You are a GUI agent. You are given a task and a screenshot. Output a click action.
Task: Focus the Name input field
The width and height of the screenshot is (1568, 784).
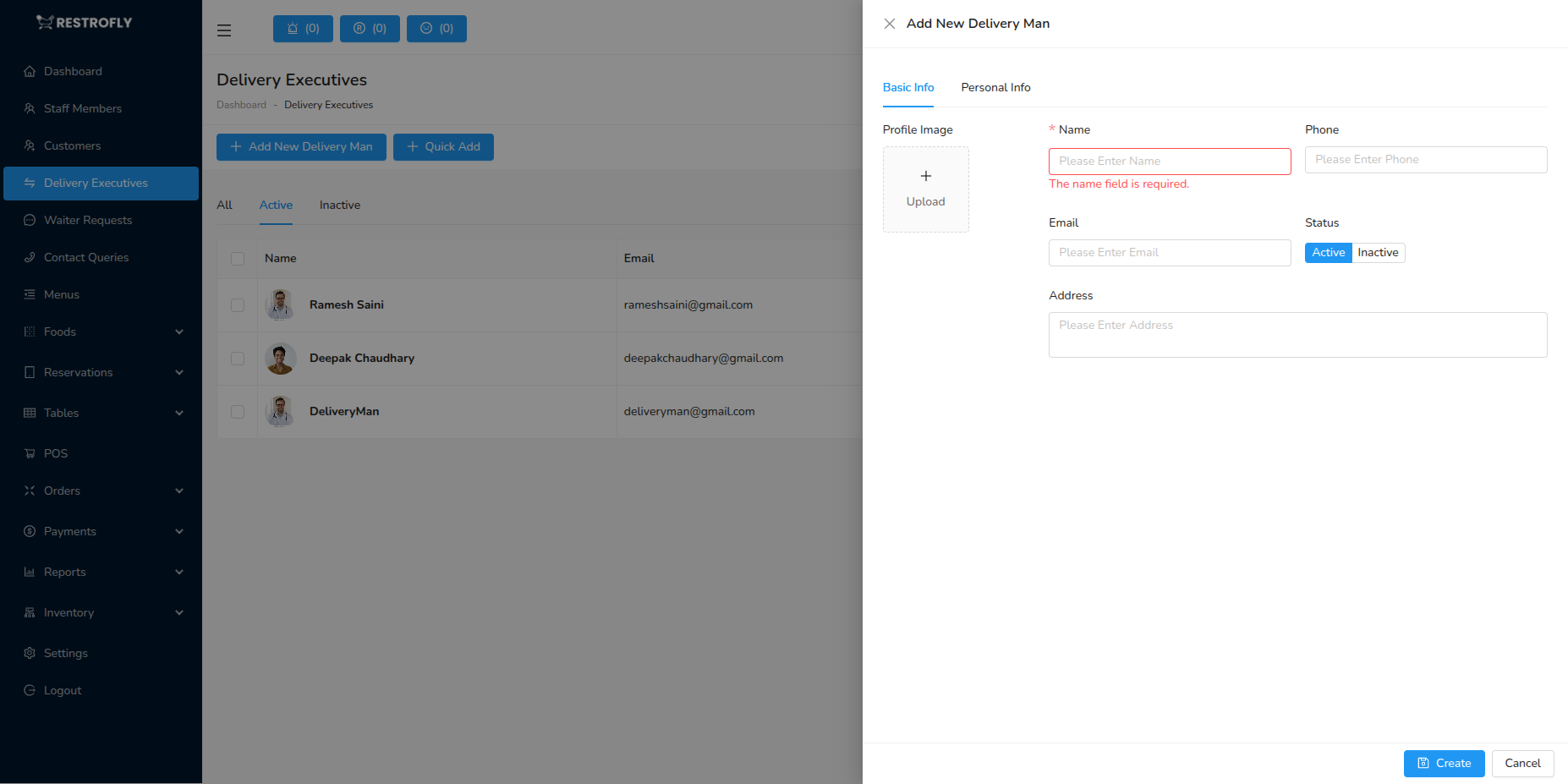(x=1169, y=162)
